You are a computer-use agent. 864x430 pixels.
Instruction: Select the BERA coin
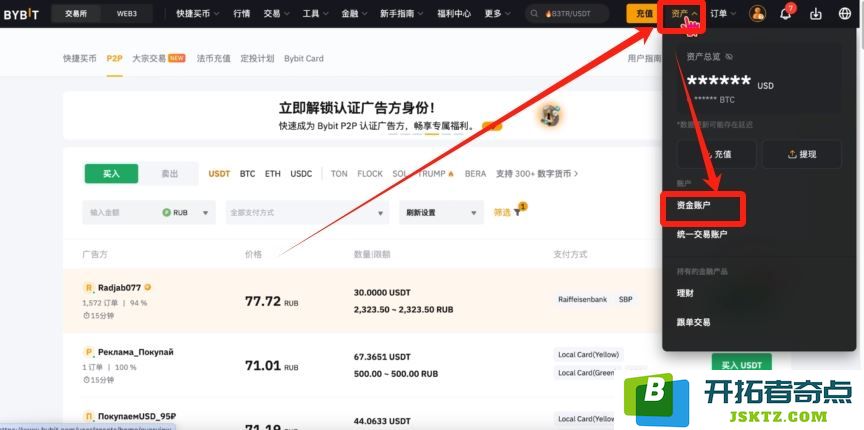[x=475, y=174]
